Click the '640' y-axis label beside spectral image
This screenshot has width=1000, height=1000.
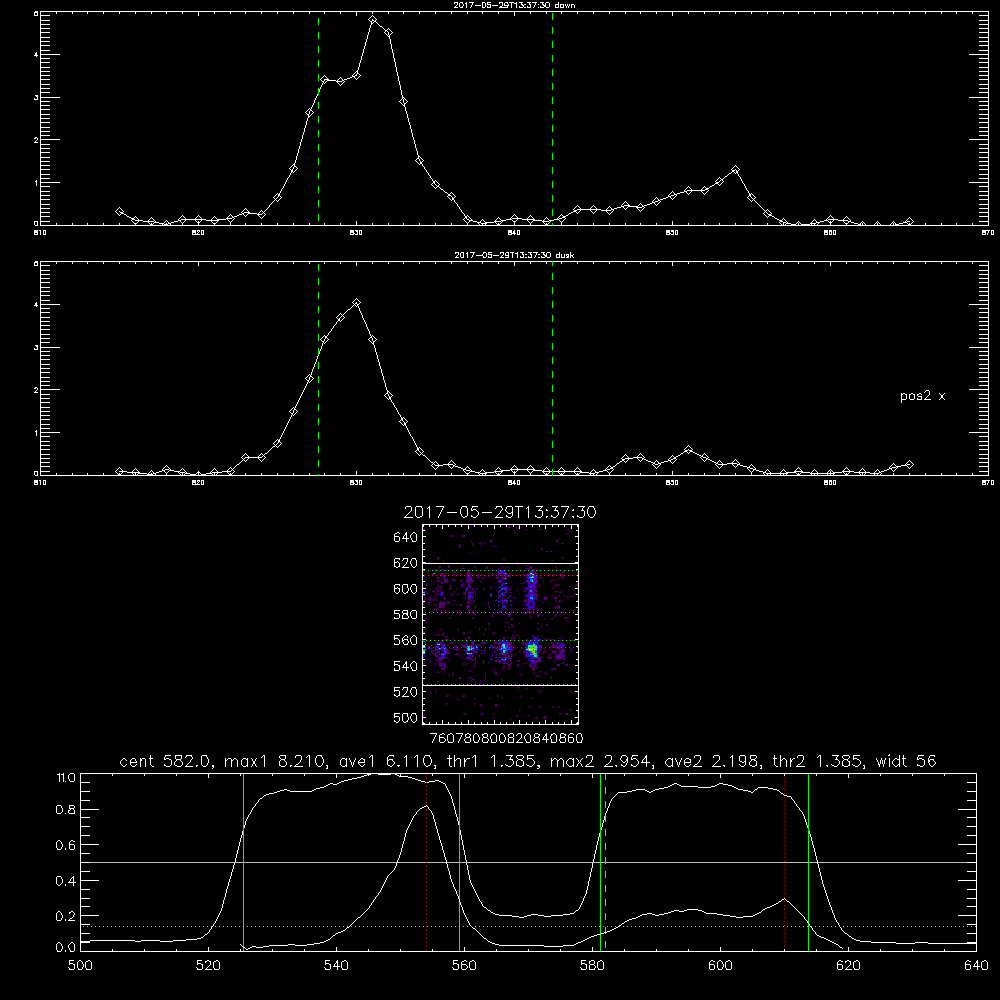(406, 538)
